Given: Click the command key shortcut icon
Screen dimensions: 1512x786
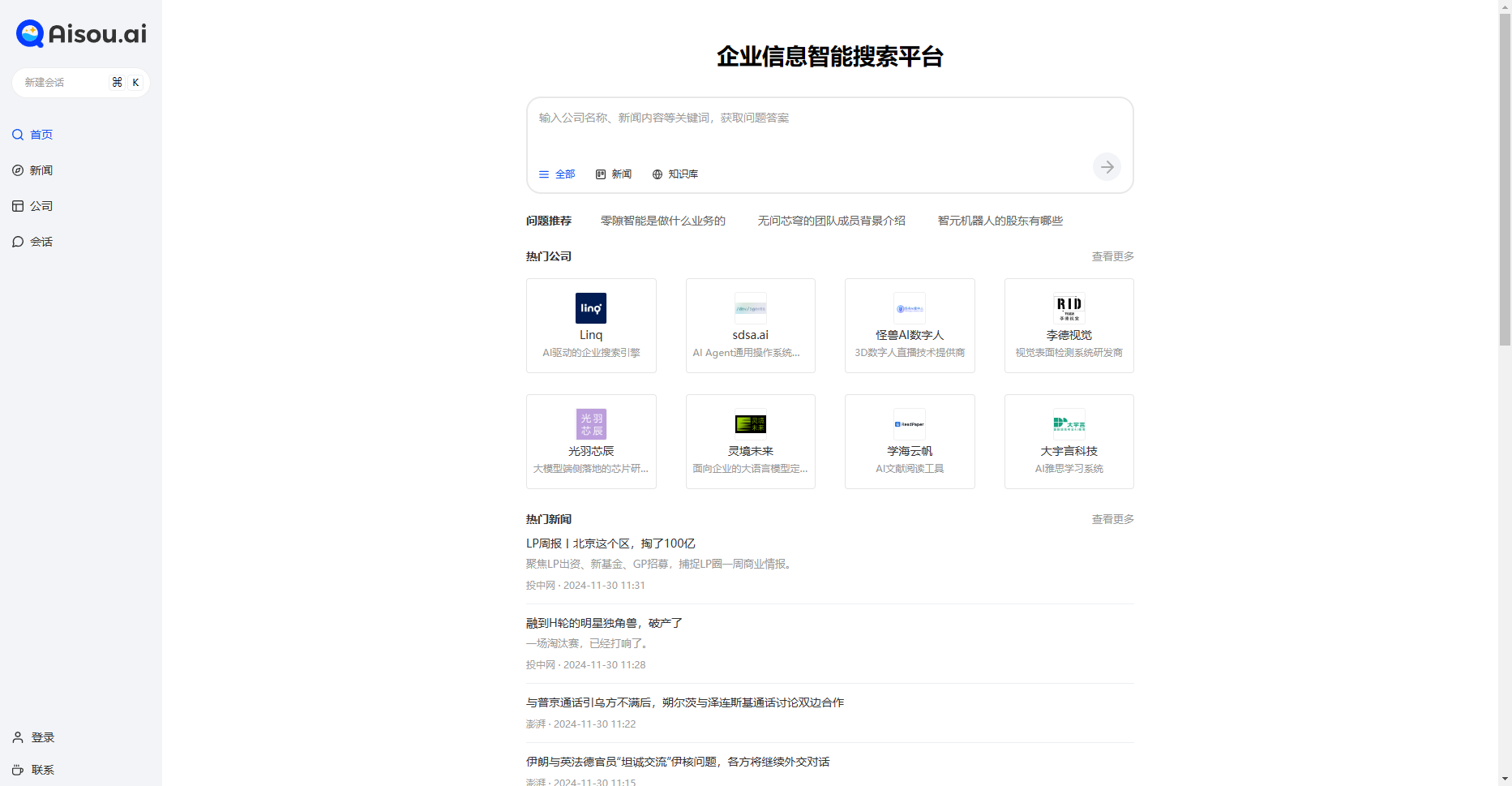Looking at the screenshot, I should point(118,82).
